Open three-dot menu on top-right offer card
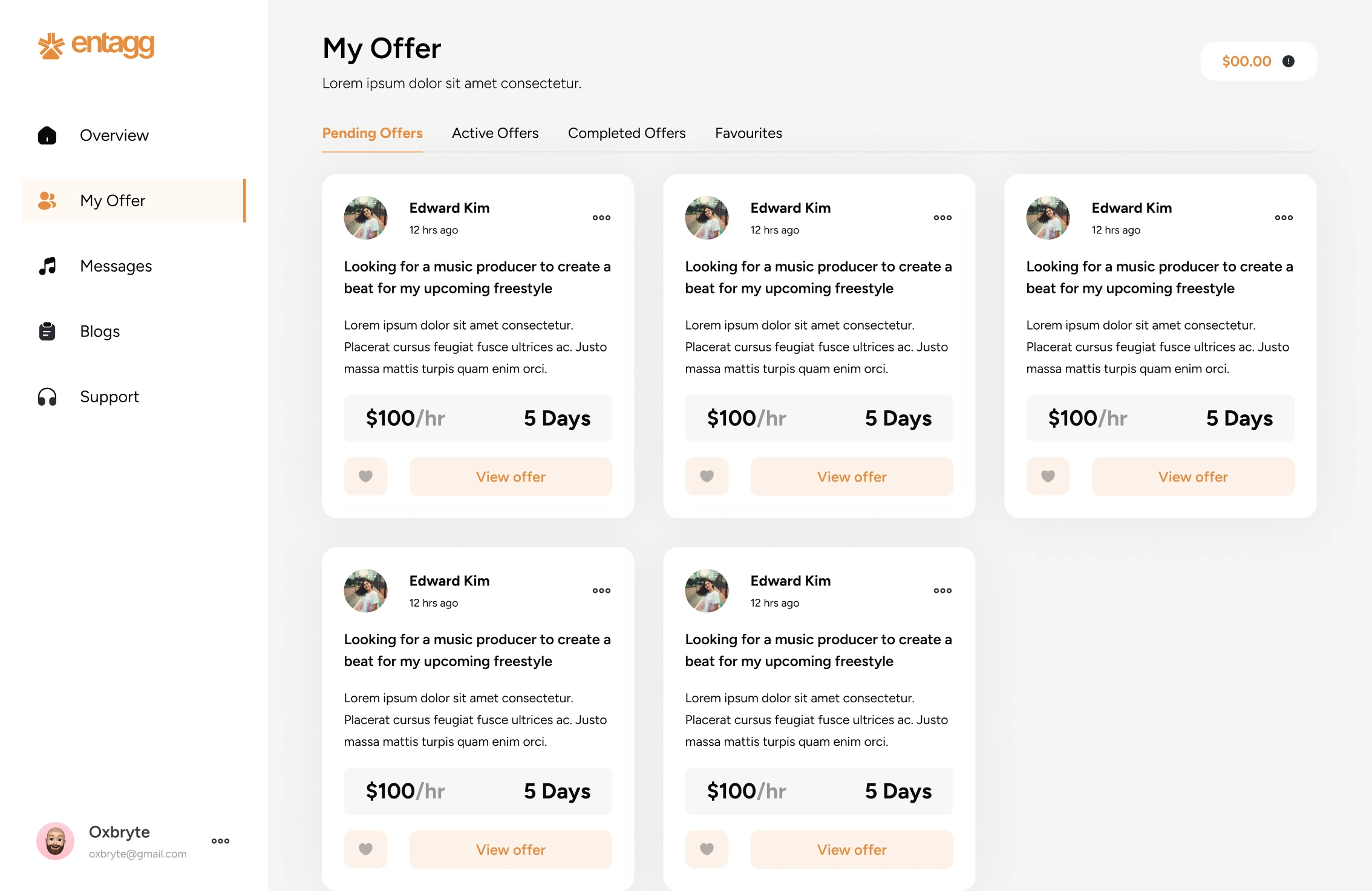Viewport: 1372px width, 891px height. (1284, 218)
